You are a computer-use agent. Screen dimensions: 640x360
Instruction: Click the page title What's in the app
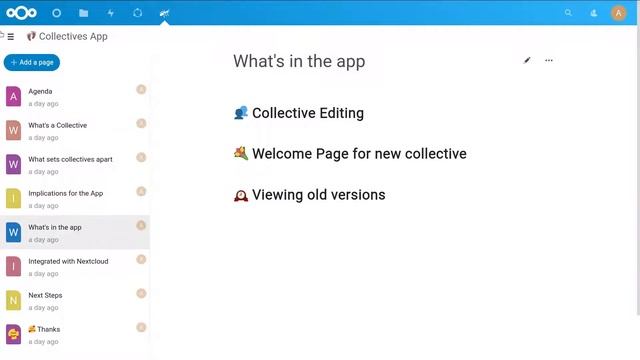[299, 61]
